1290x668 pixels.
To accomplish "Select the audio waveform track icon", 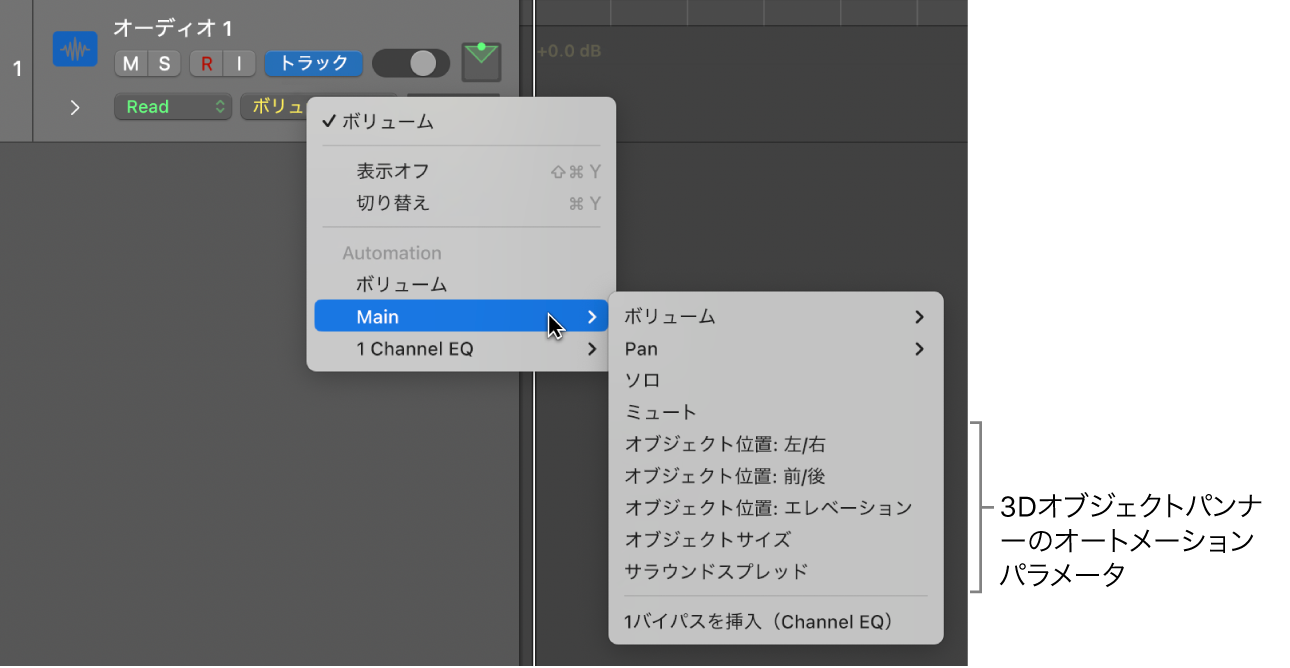I will click(x=74, y=48).
